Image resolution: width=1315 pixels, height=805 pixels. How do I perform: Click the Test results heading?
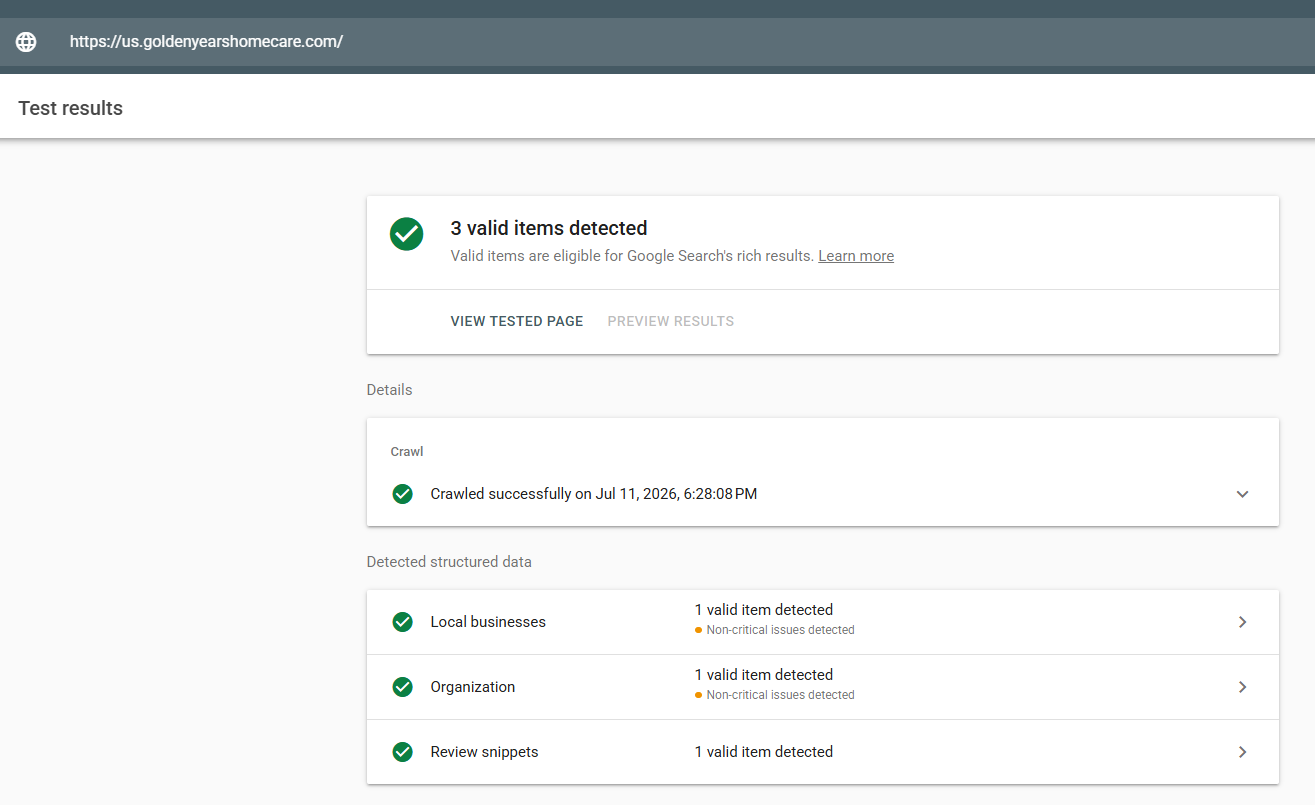tap(70, 108)
